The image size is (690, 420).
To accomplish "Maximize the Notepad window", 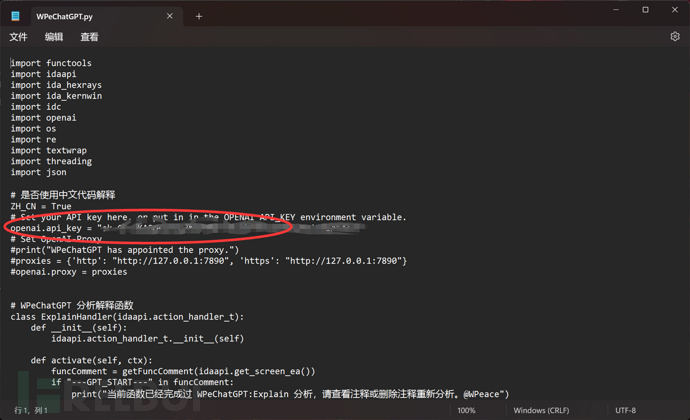I will pos(645,10).
